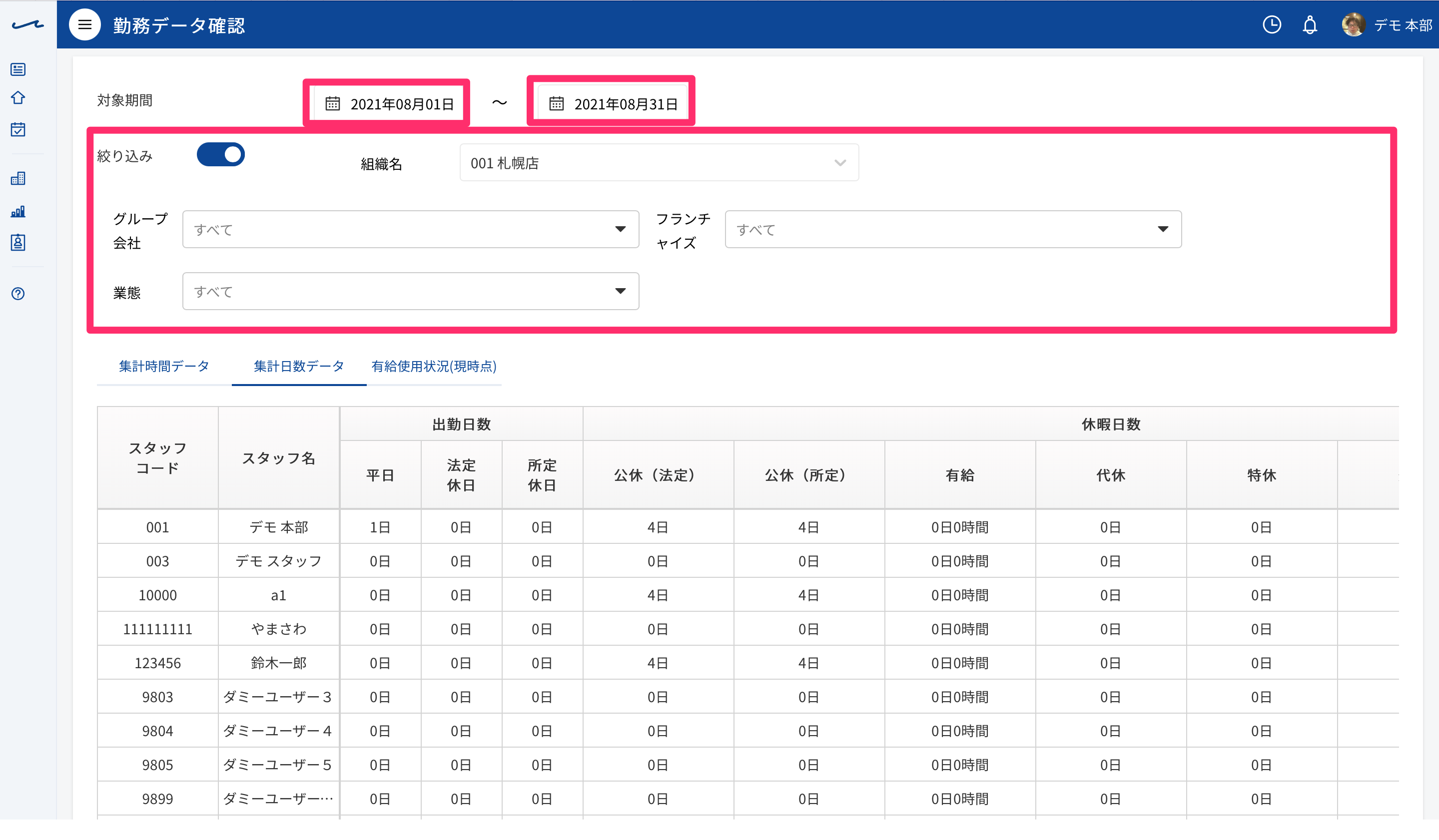Click the clock icon in header
The height and width of the screenshot is (840, 1439).
pos(1272,24)
